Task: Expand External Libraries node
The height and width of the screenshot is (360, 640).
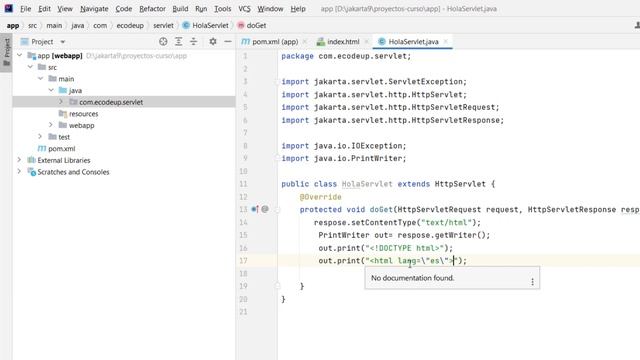Action: click(x=19, y=160)
